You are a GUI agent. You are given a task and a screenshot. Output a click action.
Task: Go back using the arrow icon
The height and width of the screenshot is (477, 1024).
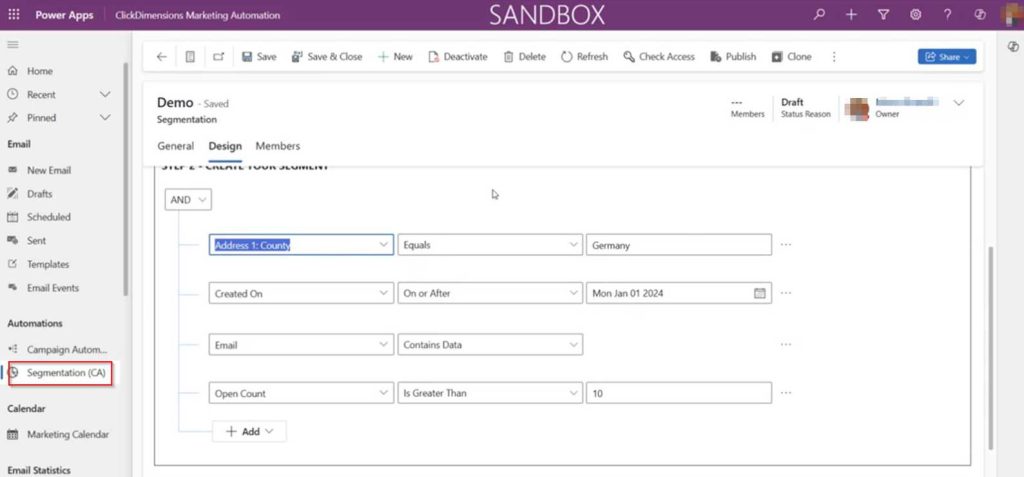[x=161, y=57]
